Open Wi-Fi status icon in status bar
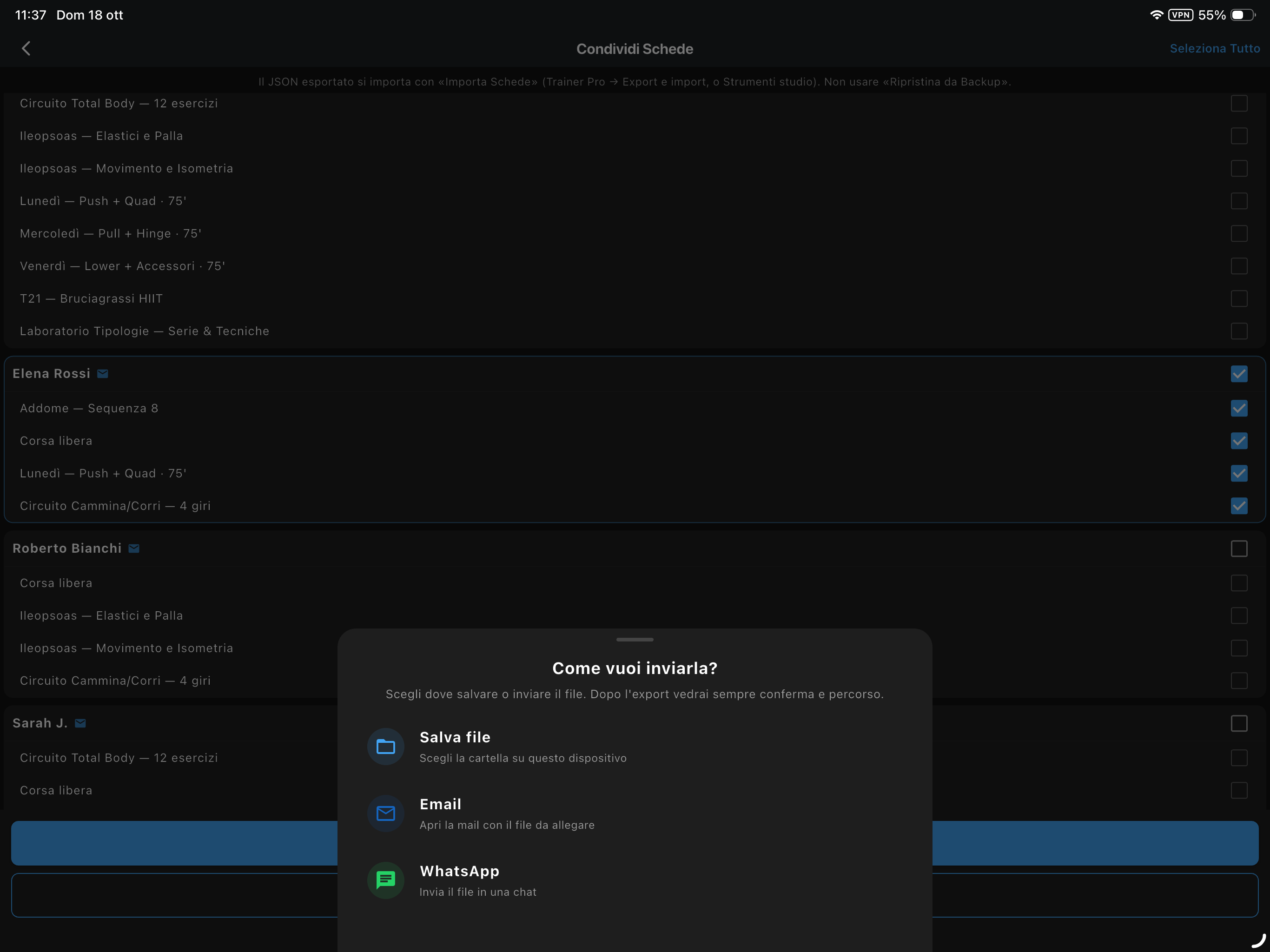The width and height of the screenshot is (1270, 952). click(x=1156, y=15)
